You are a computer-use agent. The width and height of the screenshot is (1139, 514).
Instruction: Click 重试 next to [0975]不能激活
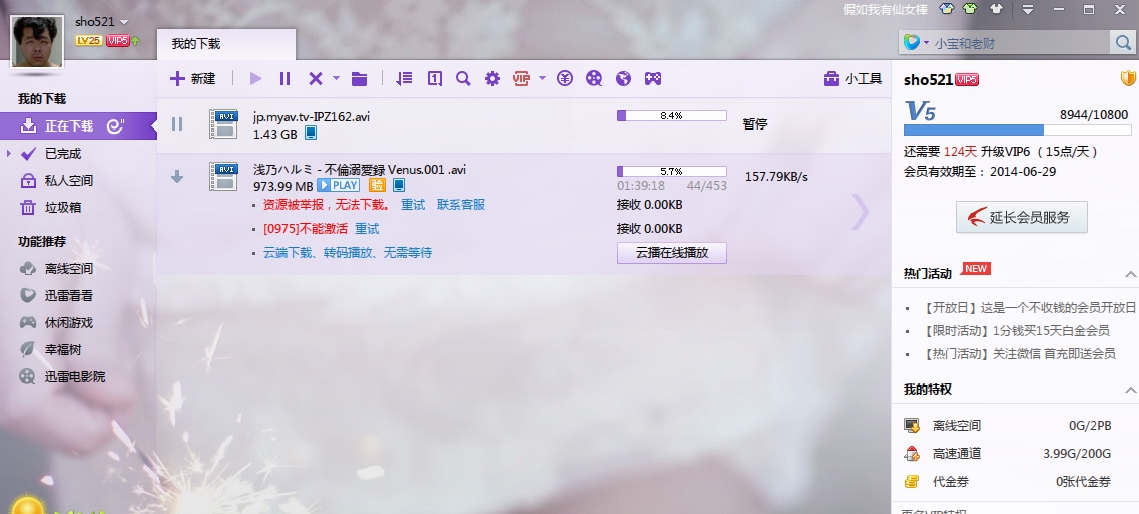(x=367, y=229)
